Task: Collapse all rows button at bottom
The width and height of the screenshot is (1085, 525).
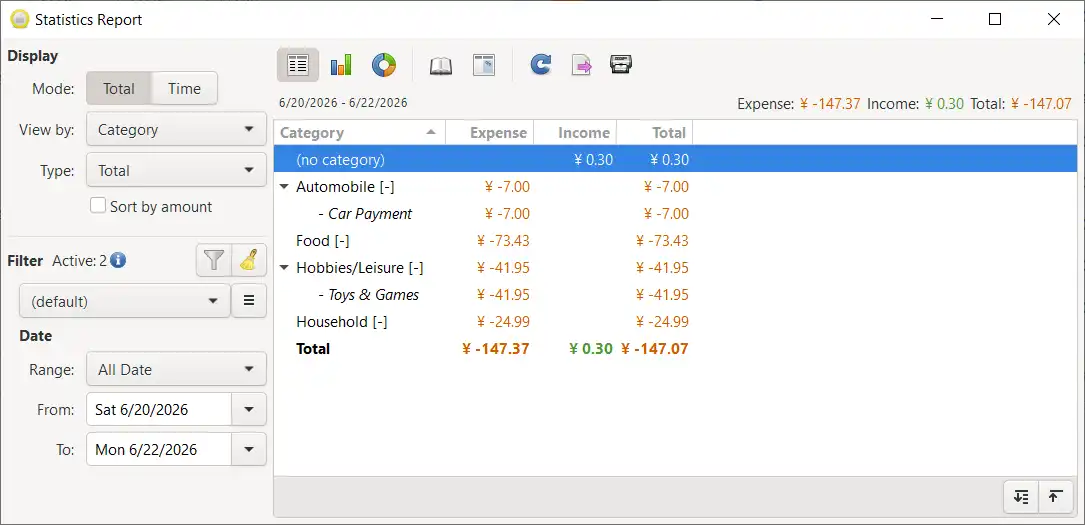Action: [1055, 497]
